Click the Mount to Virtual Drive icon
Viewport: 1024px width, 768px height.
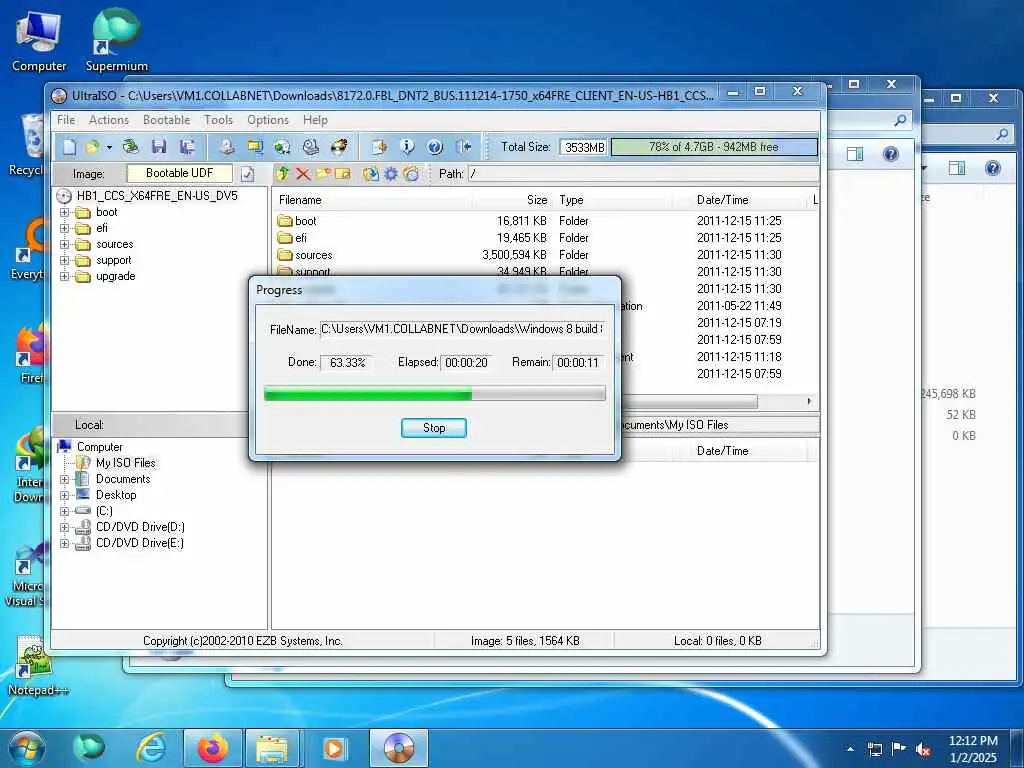pos(311,147)
